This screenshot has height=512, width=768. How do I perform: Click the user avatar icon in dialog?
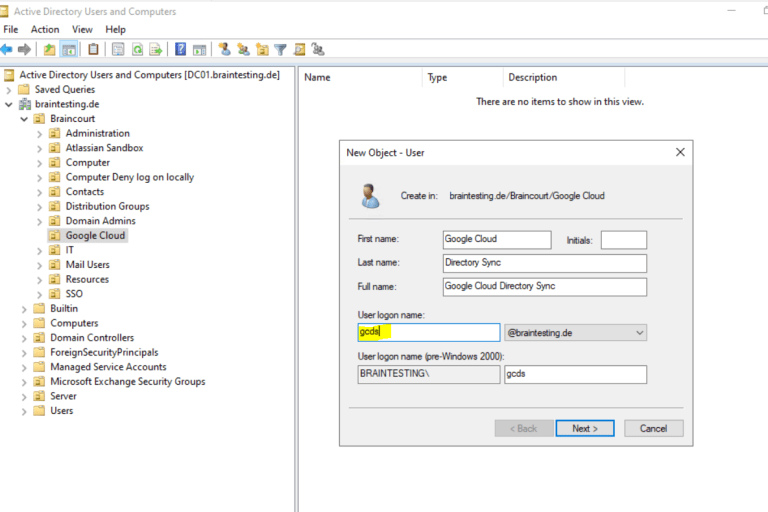(370, 195)
